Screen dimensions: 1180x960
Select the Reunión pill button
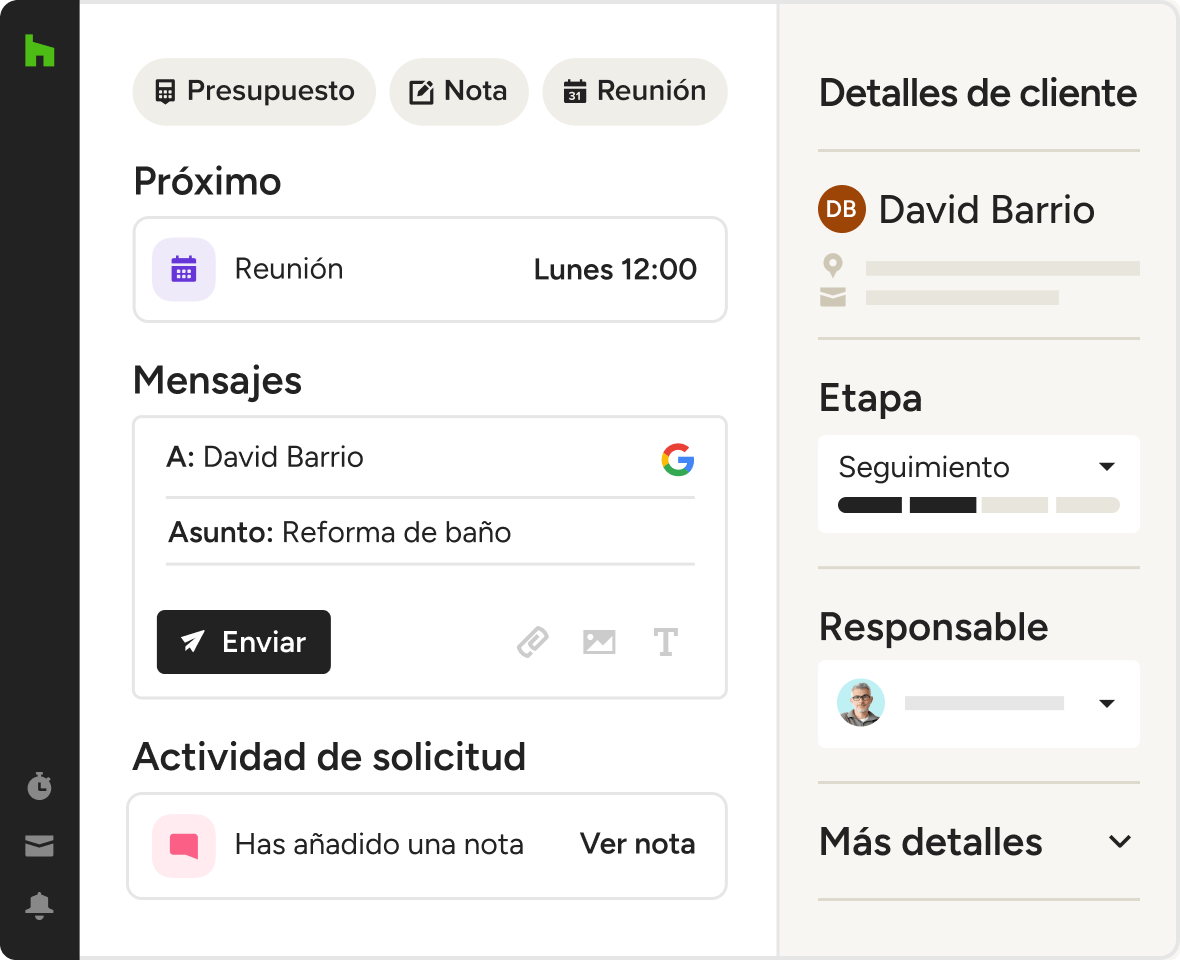click(x=635, y=92)
